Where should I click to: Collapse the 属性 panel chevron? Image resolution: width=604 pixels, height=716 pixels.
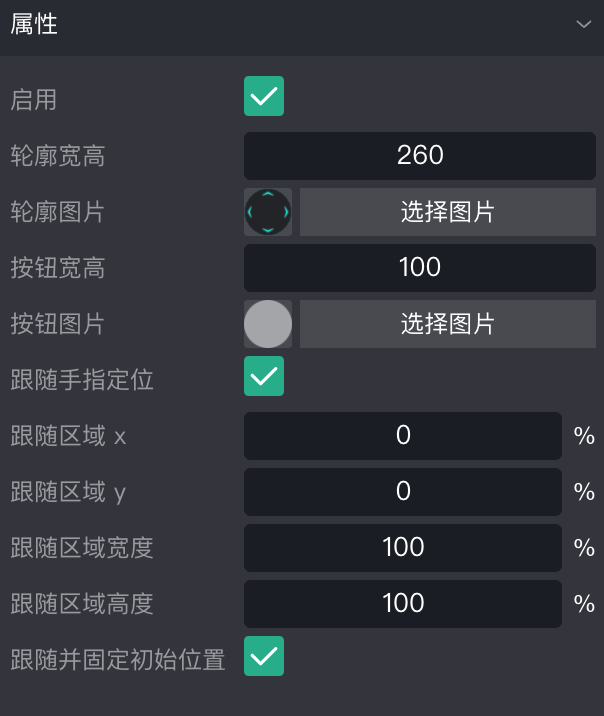click(x=584, y=25)
